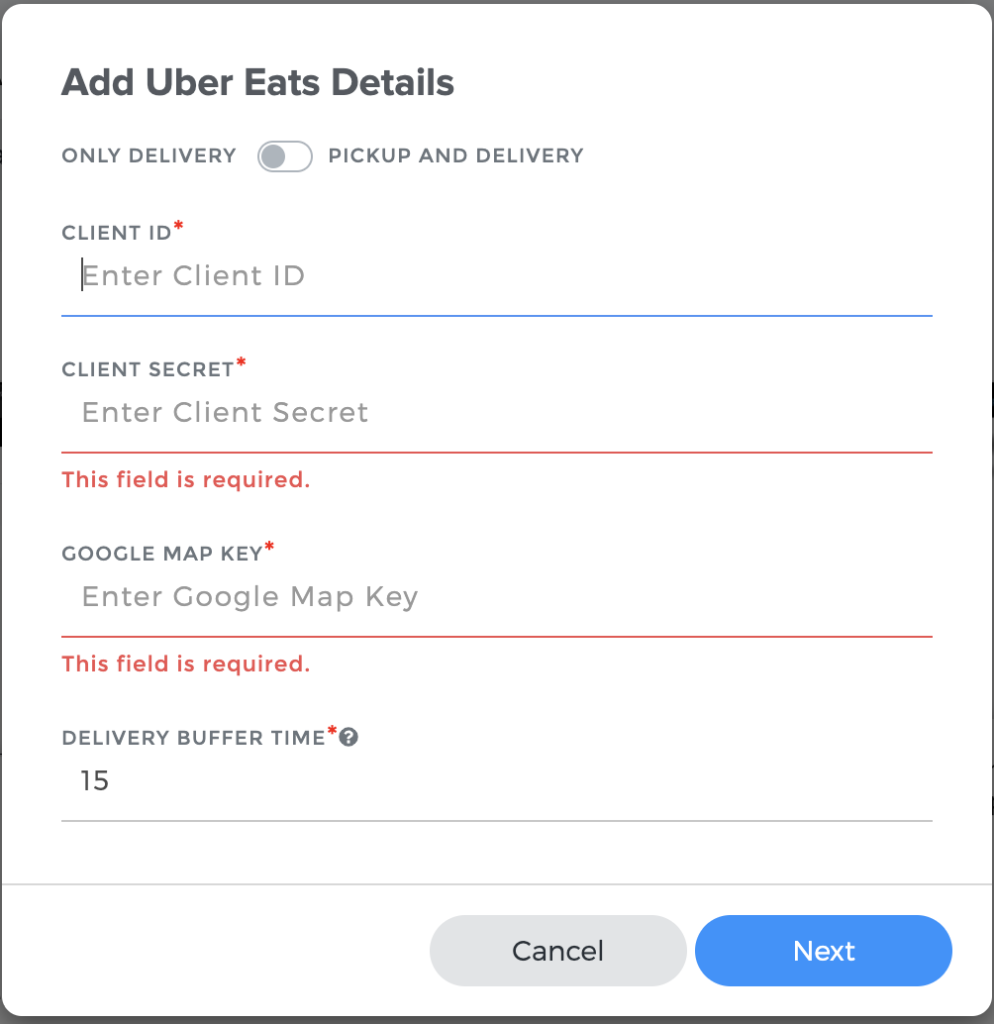
Task: Click the Client Secret required error message
Action: tap(185, 480)
